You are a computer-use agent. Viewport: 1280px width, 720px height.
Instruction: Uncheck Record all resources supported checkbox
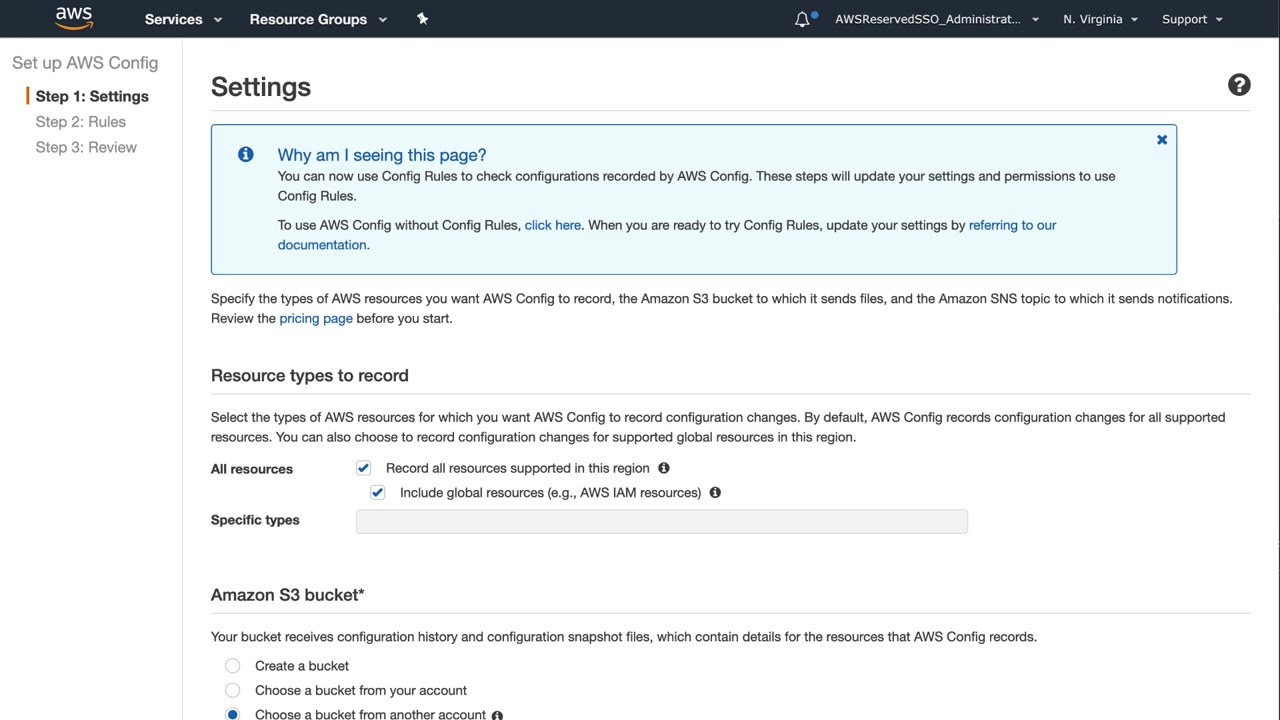(x=363, y=468)
